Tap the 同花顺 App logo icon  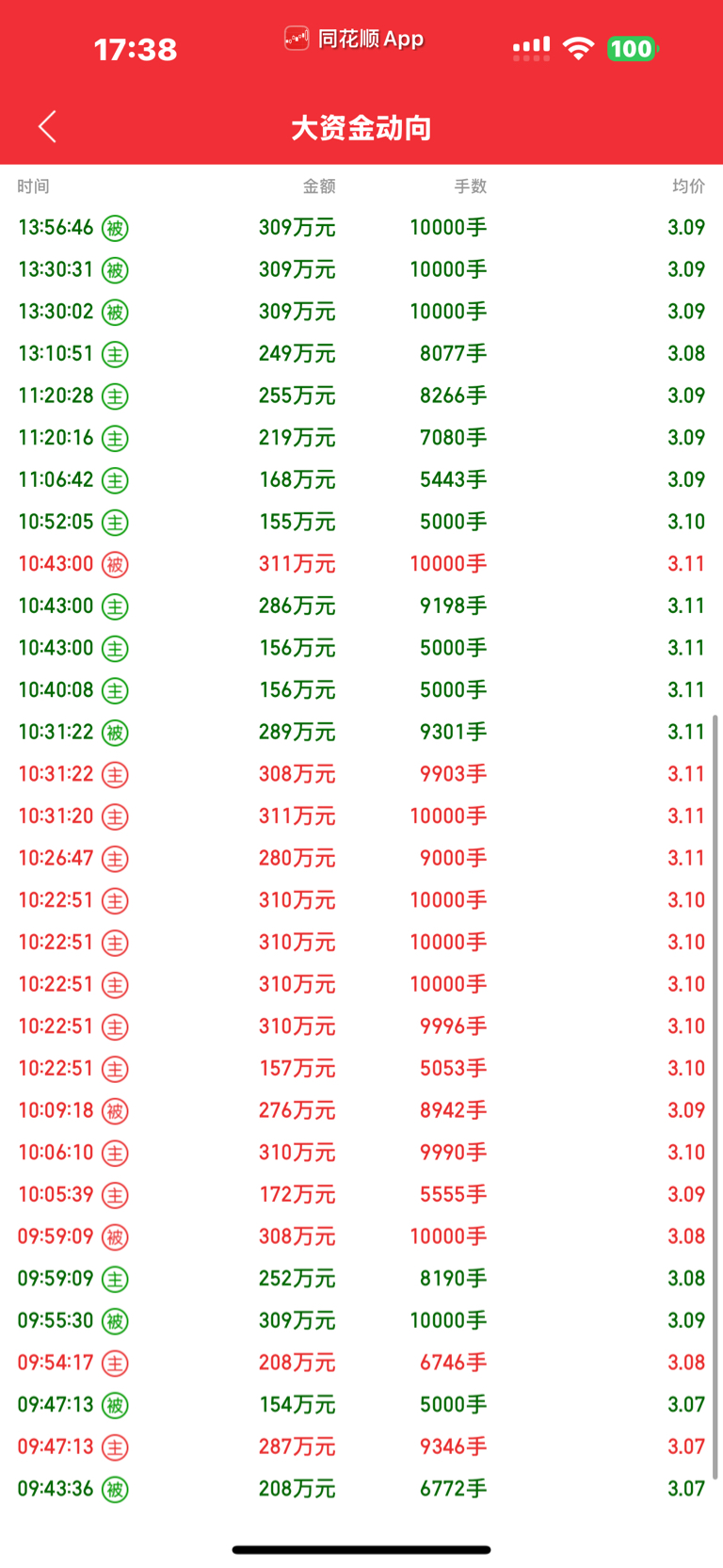point(297,39)
